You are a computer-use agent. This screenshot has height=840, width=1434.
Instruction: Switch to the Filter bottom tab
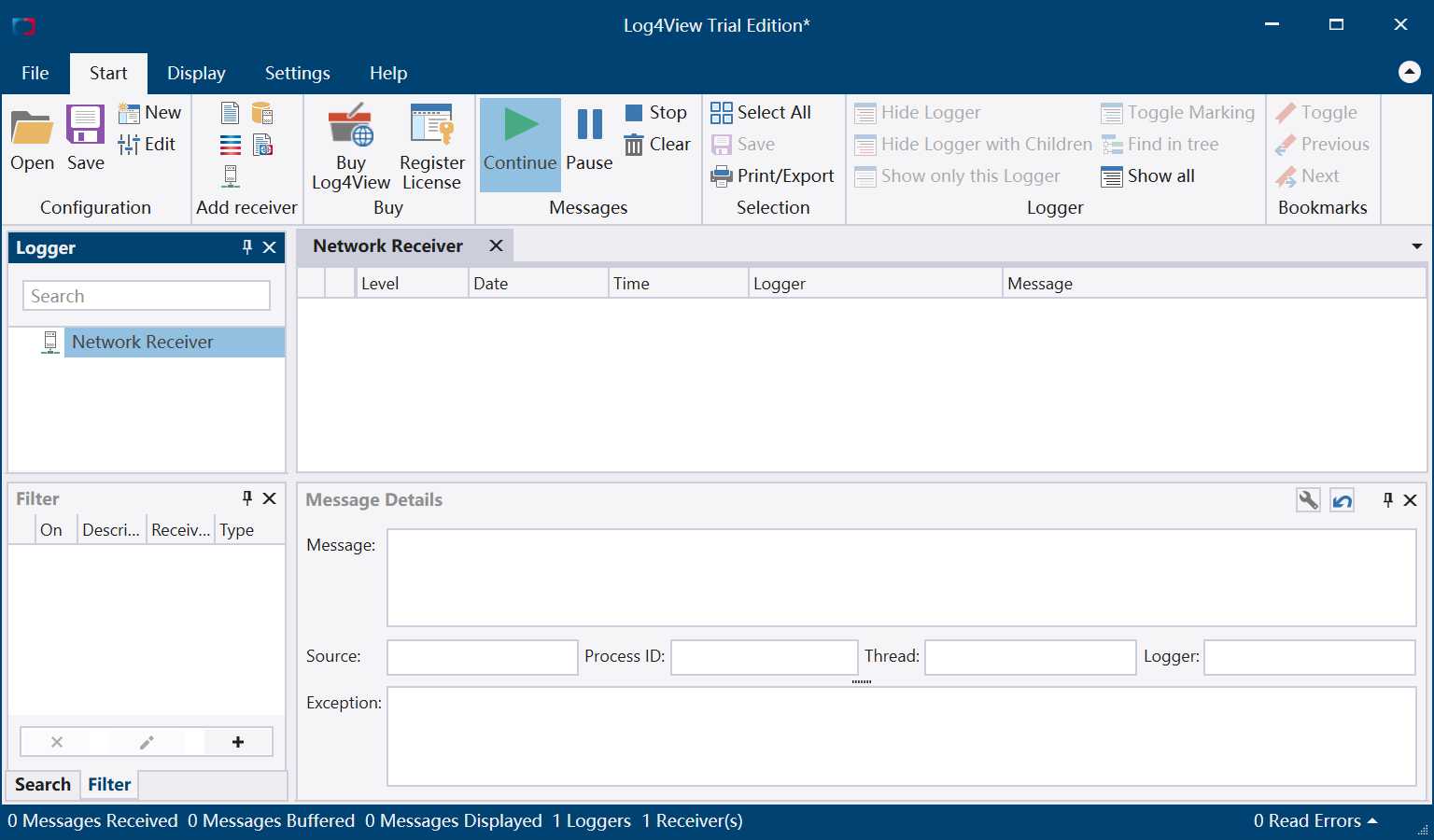click(x=109, y=785)
